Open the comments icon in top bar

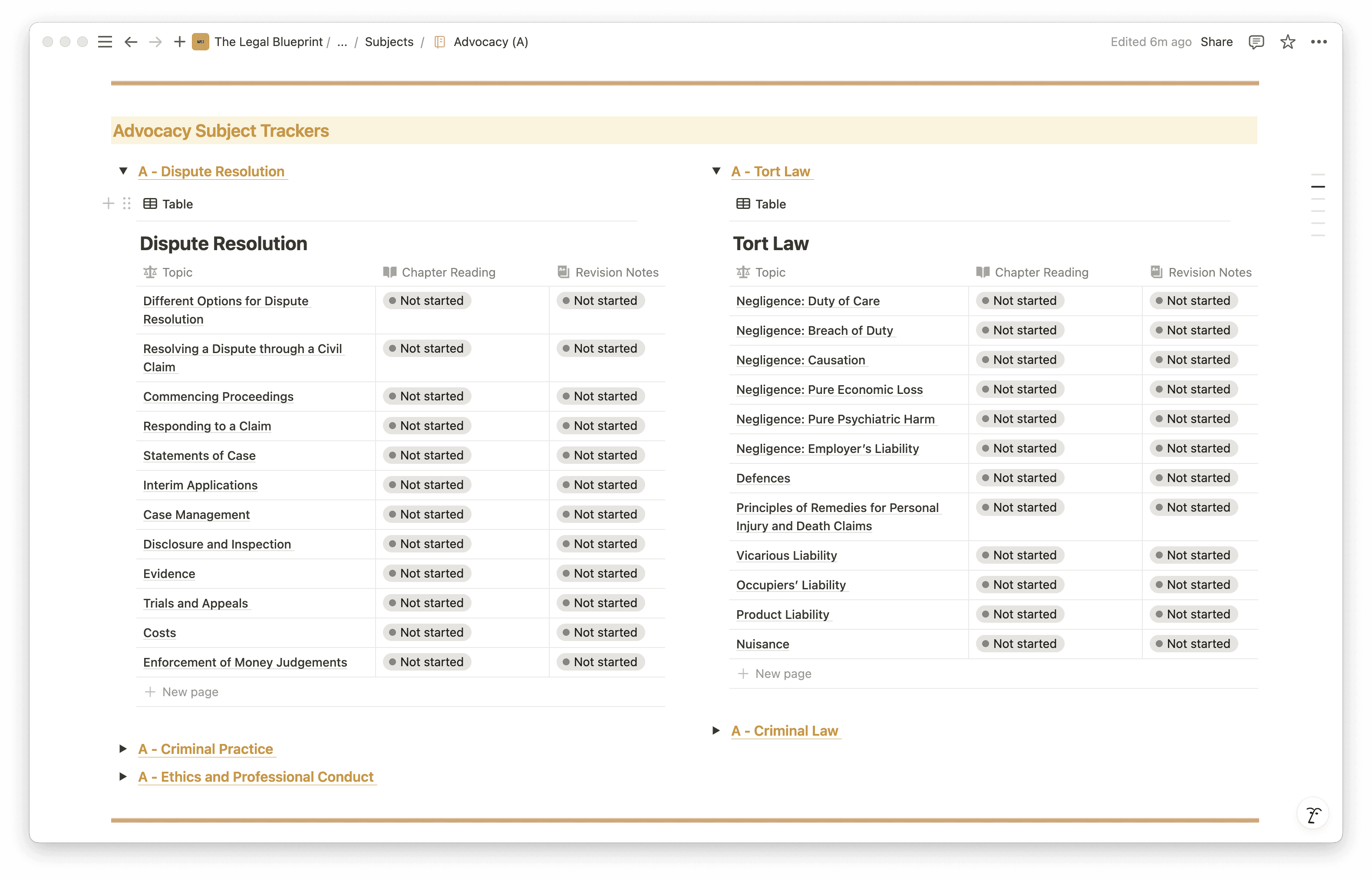click(x=1256, y=42)
